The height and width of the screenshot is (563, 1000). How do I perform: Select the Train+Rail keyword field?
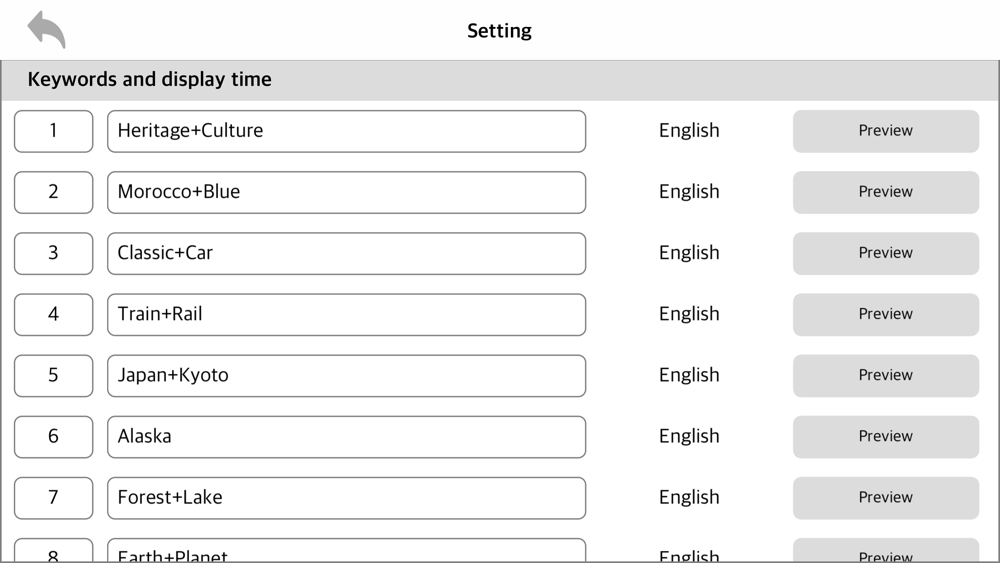click(x=346, y=314)
